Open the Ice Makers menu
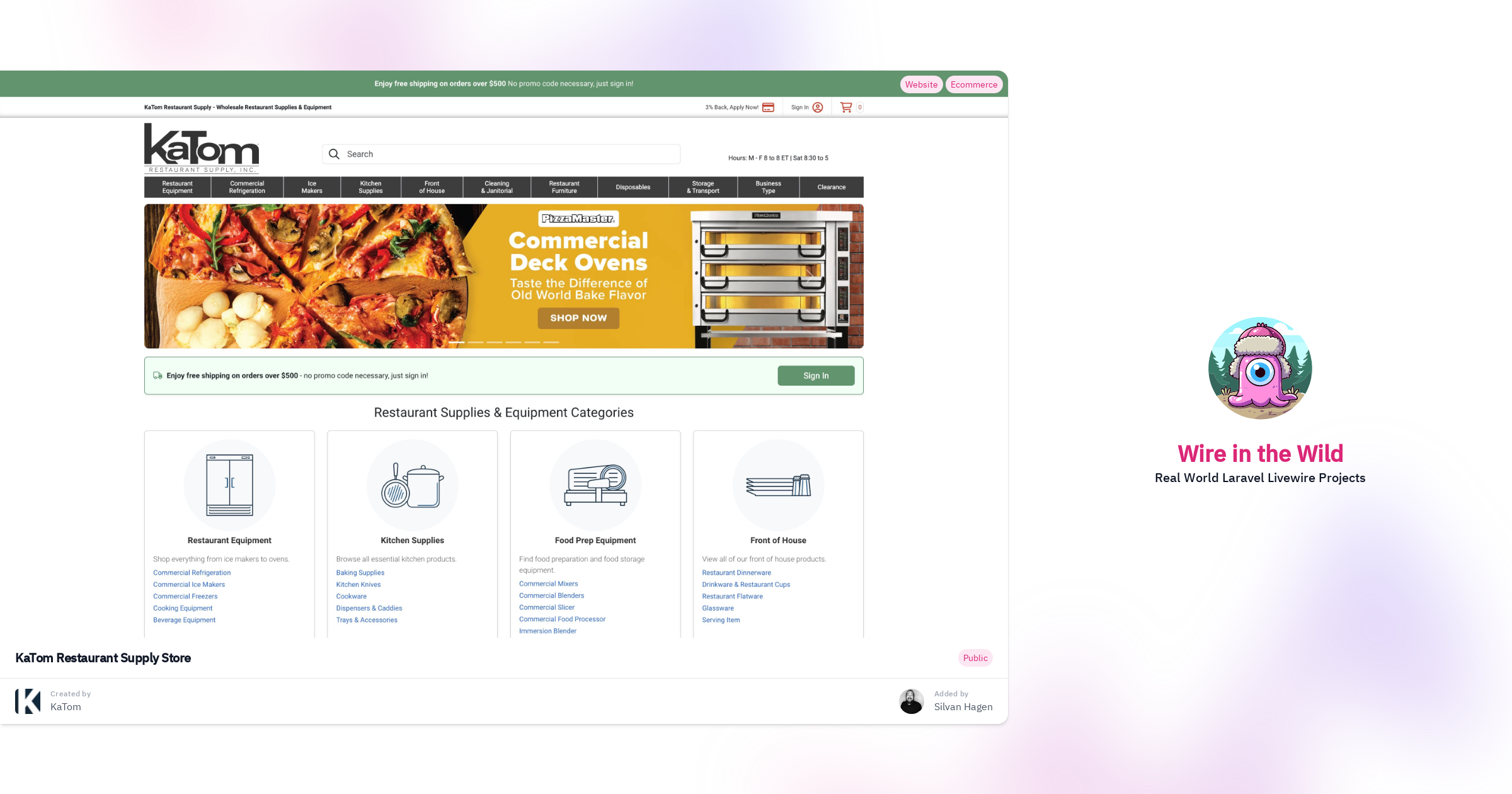 pos(312,187)
